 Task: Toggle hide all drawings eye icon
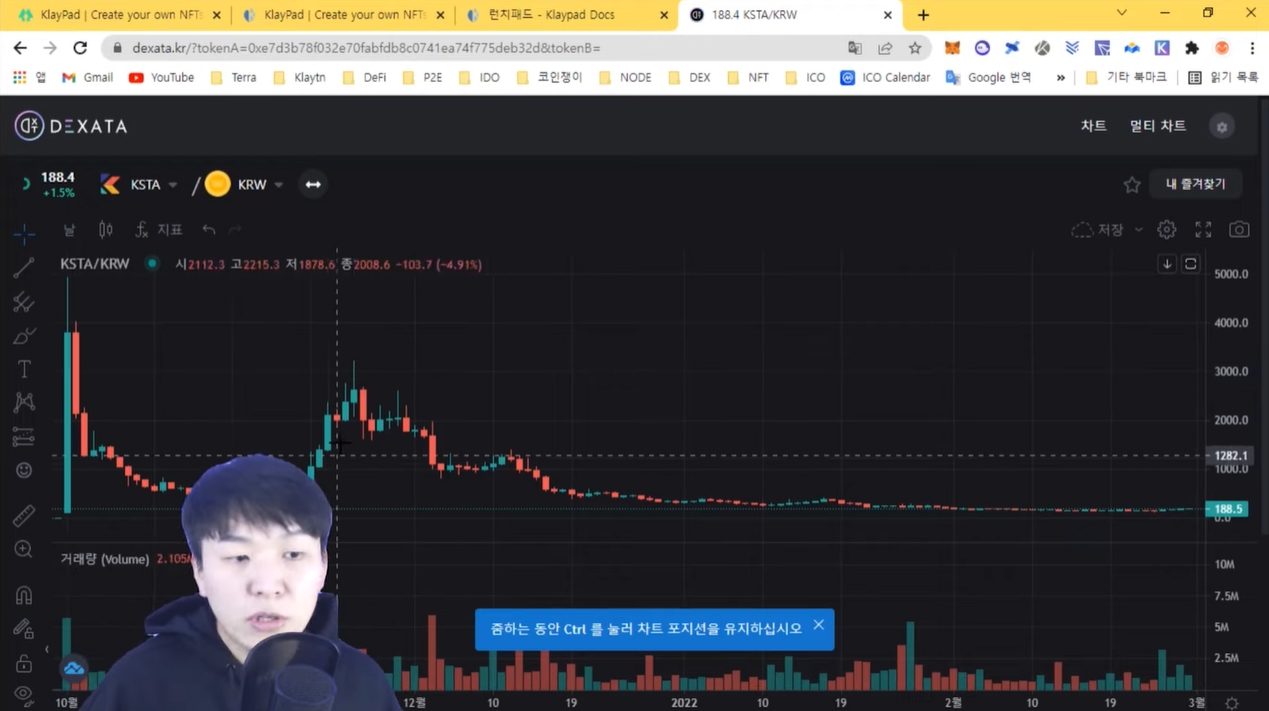click(x=24, y=693)
